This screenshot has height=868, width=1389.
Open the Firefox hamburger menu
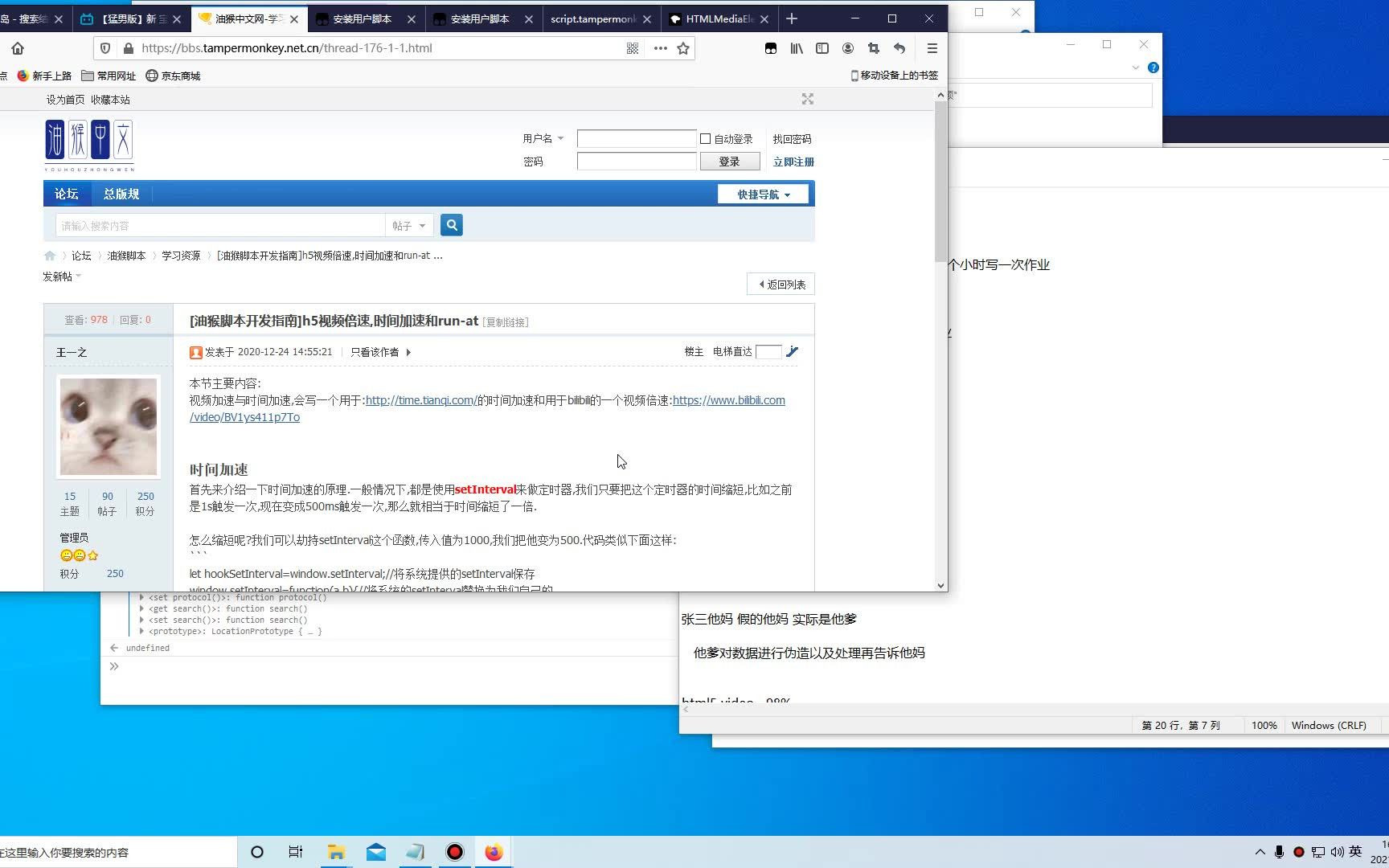pos(932,48)
